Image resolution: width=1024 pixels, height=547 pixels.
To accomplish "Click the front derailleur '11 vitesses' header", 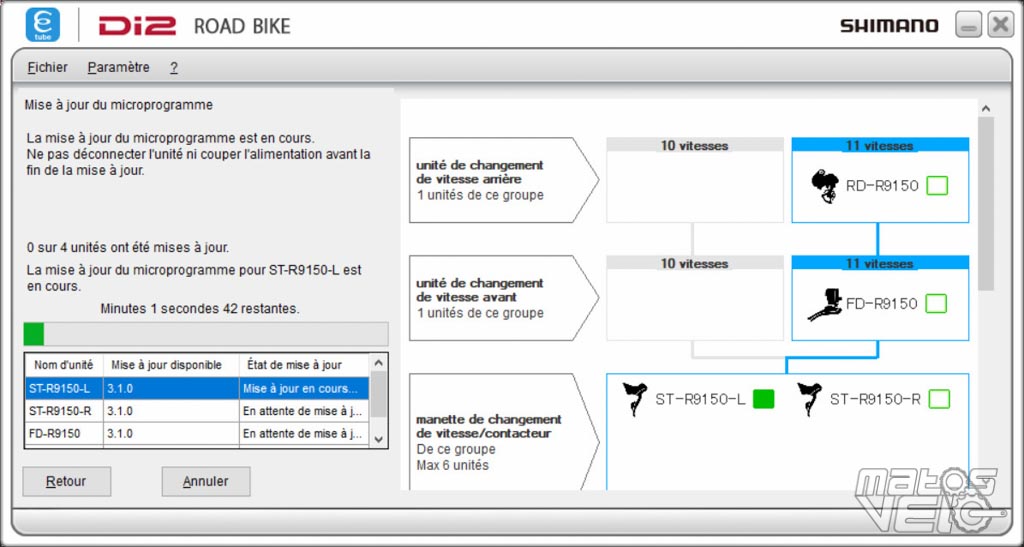I will [880, 263].
